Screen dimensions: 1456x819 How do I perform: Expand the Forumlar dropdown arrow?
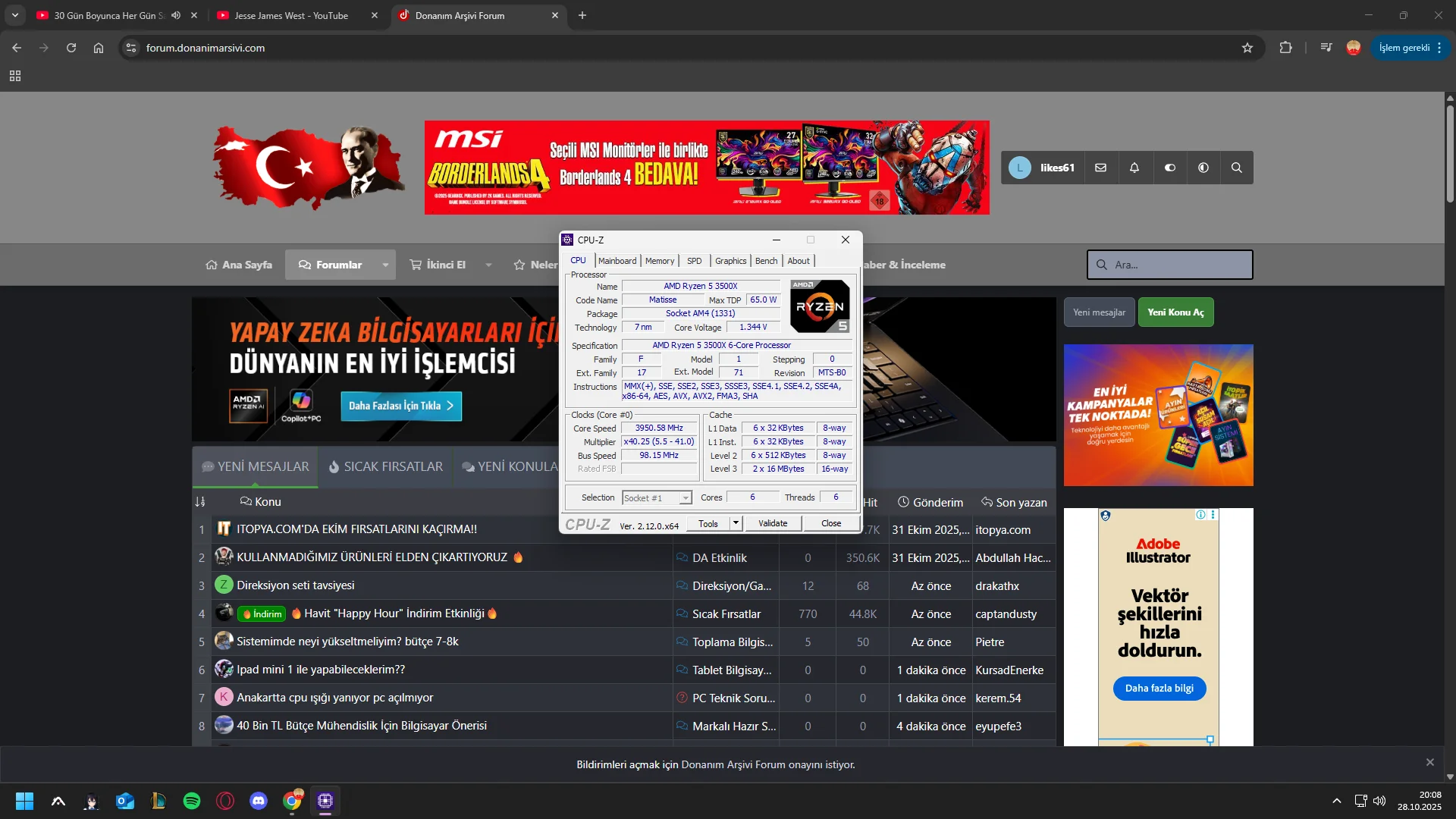385,265
